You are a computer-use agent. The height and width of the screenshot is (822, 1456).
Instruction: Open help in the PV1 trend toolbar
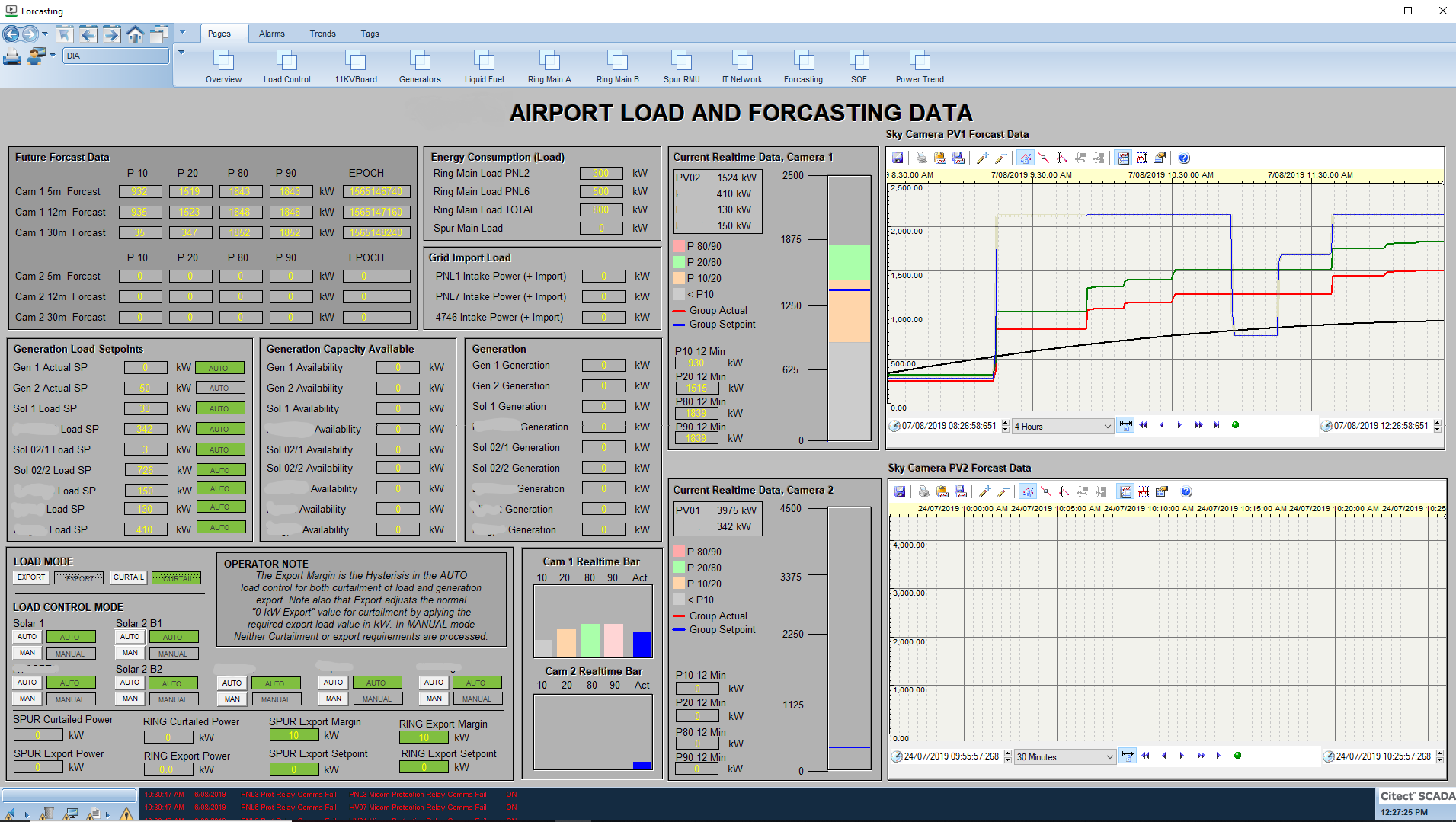1184,158
